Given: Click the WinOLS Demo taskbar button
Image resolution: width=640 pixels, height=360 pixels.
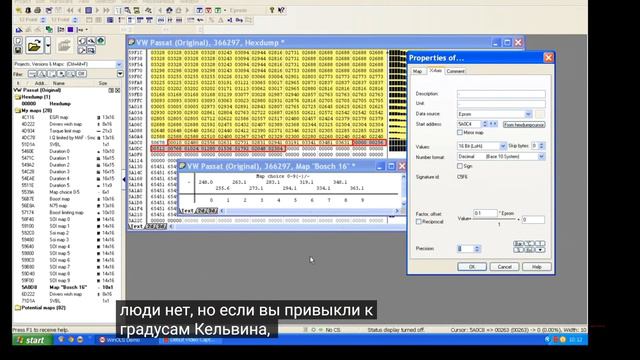Looking at the screenshot, I should click(x=126, y=340).
